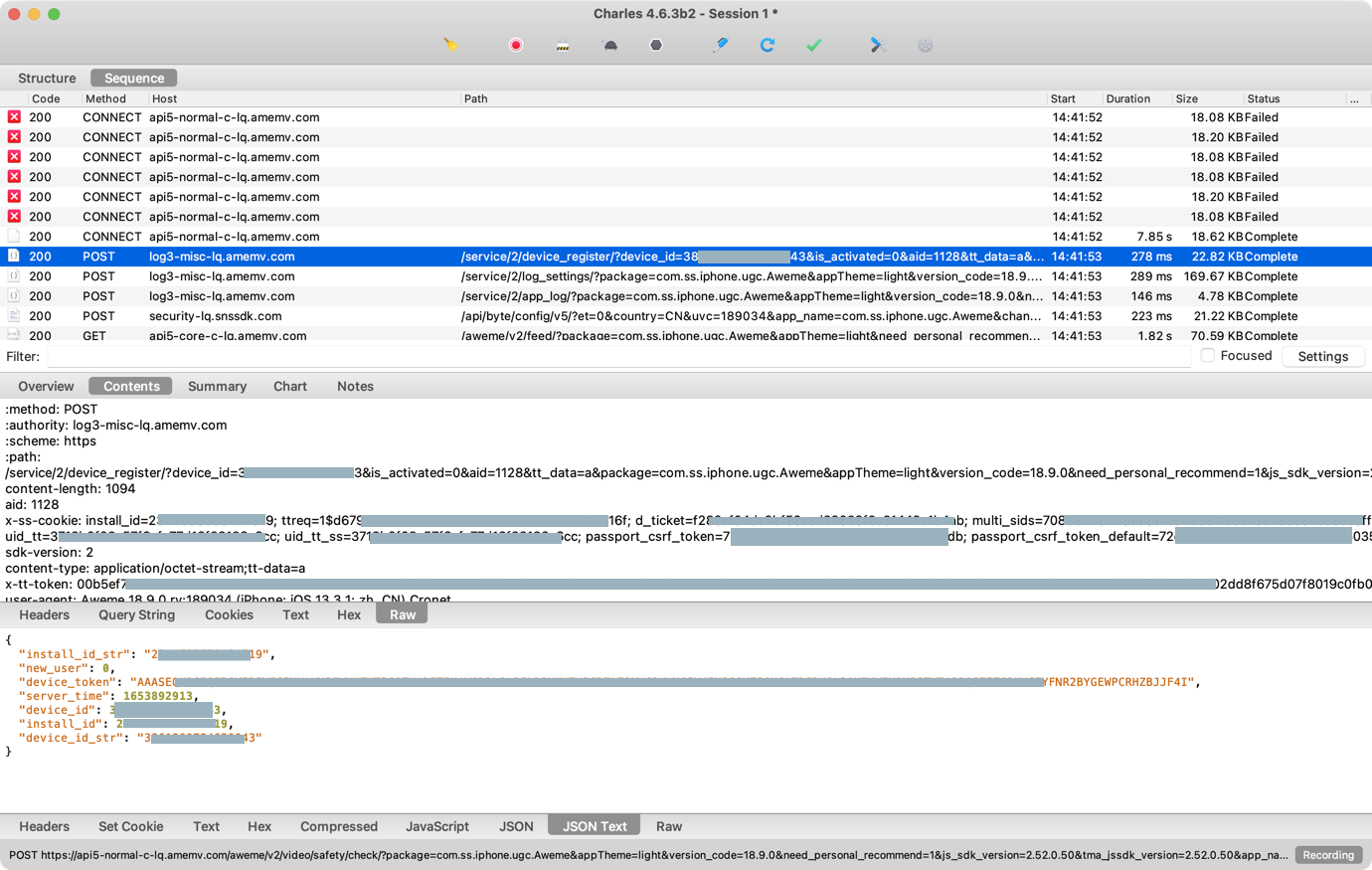Open the Notes tab

pyautogui.click(x=355, y=386)
